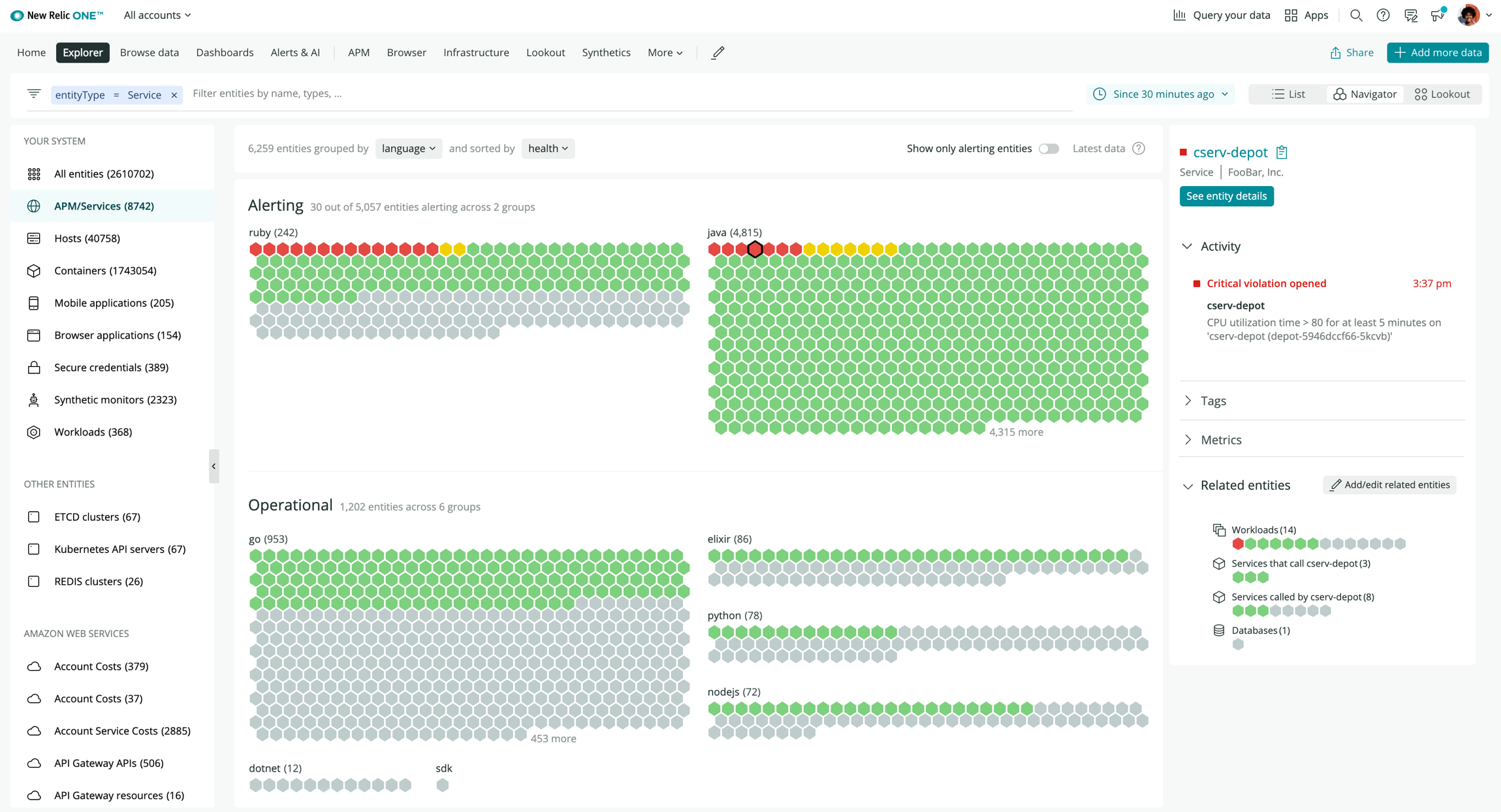Copy cserv-depot via clipboard icon
Screen dimensions: 1501x812
click(x=1282, y=152)
